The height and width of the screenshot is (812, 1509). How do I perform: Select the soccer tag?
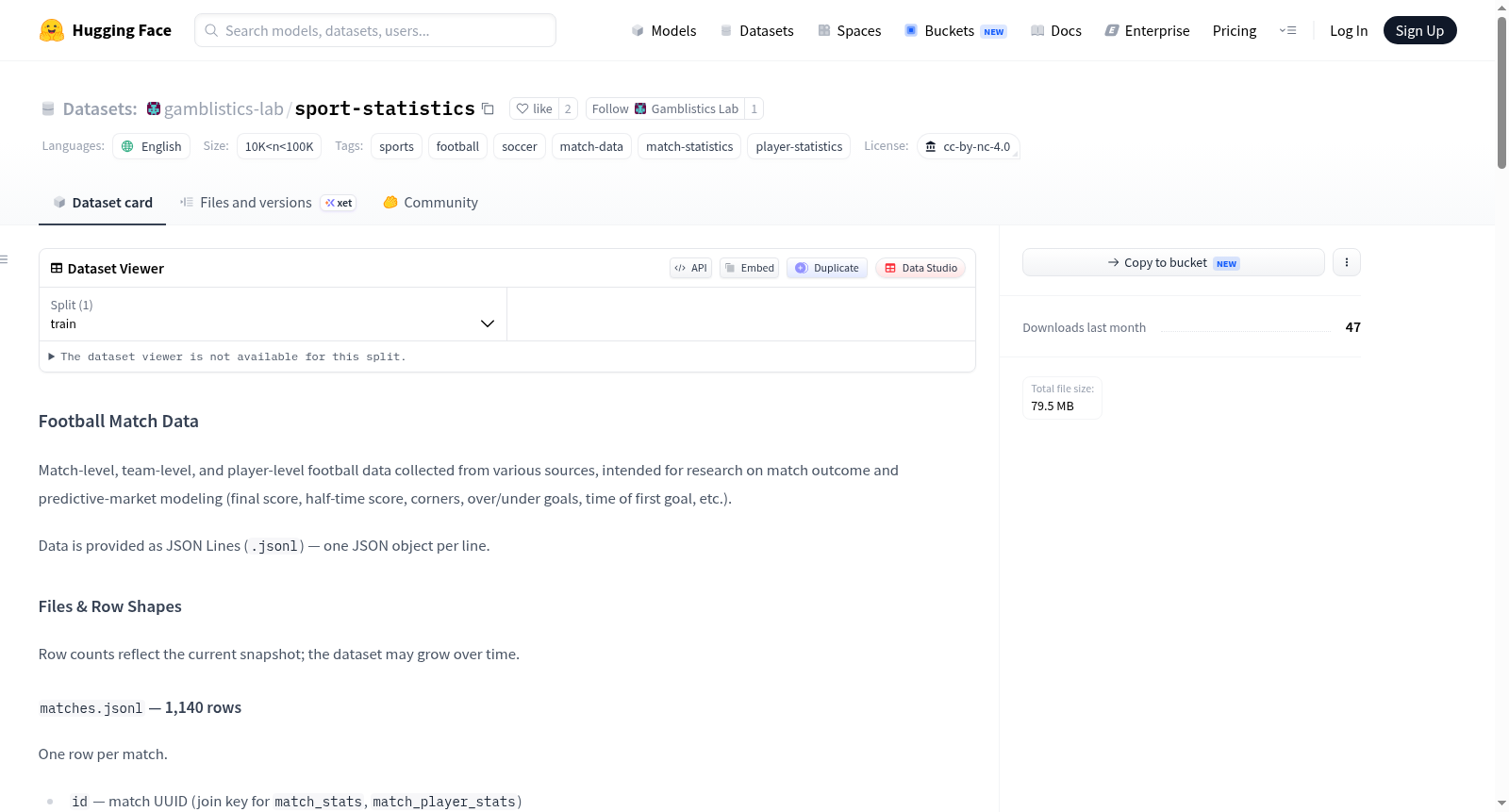(520, 146)
